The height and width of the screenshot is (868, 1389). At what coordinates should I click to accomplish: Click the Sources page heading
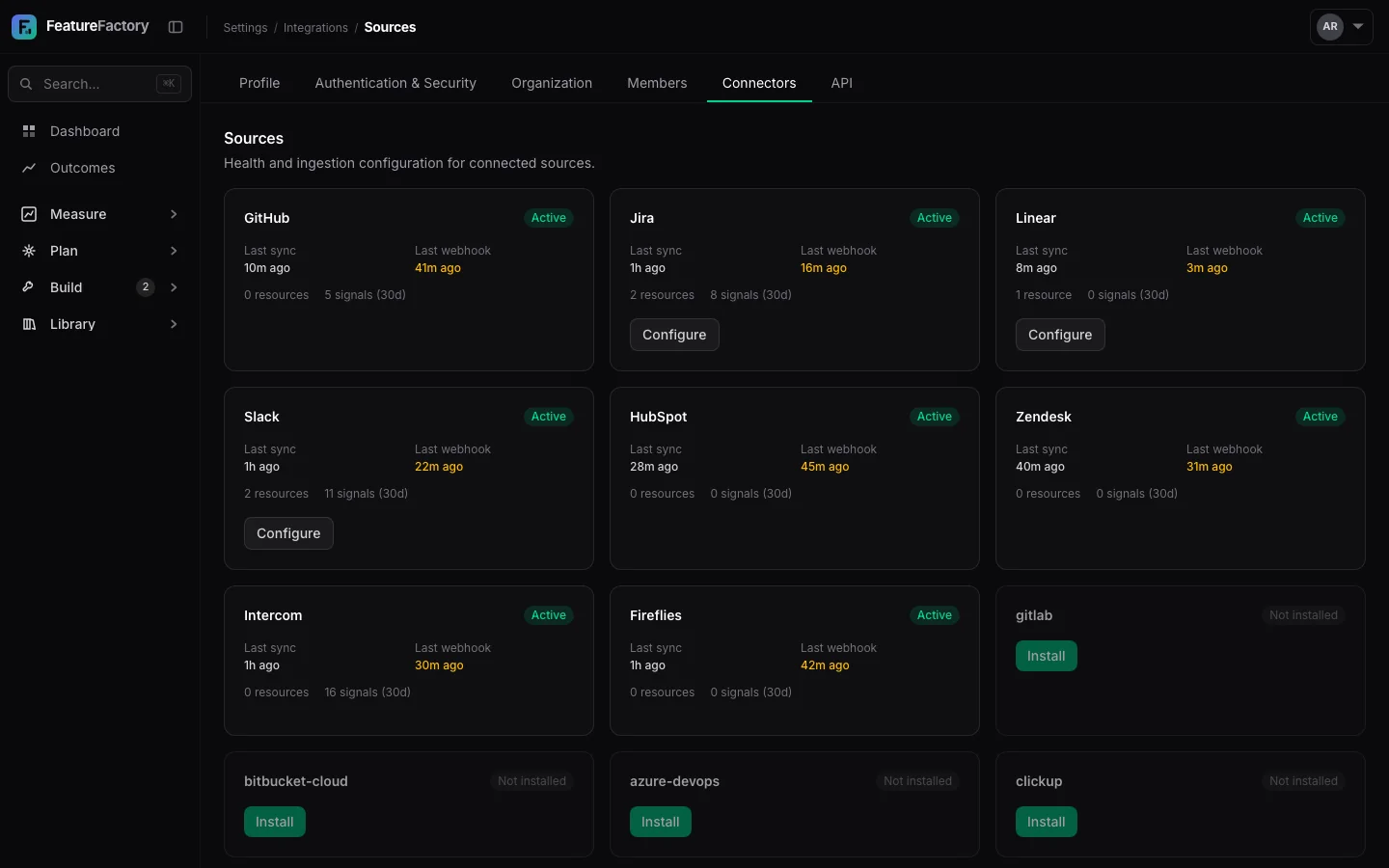[254, 139]
